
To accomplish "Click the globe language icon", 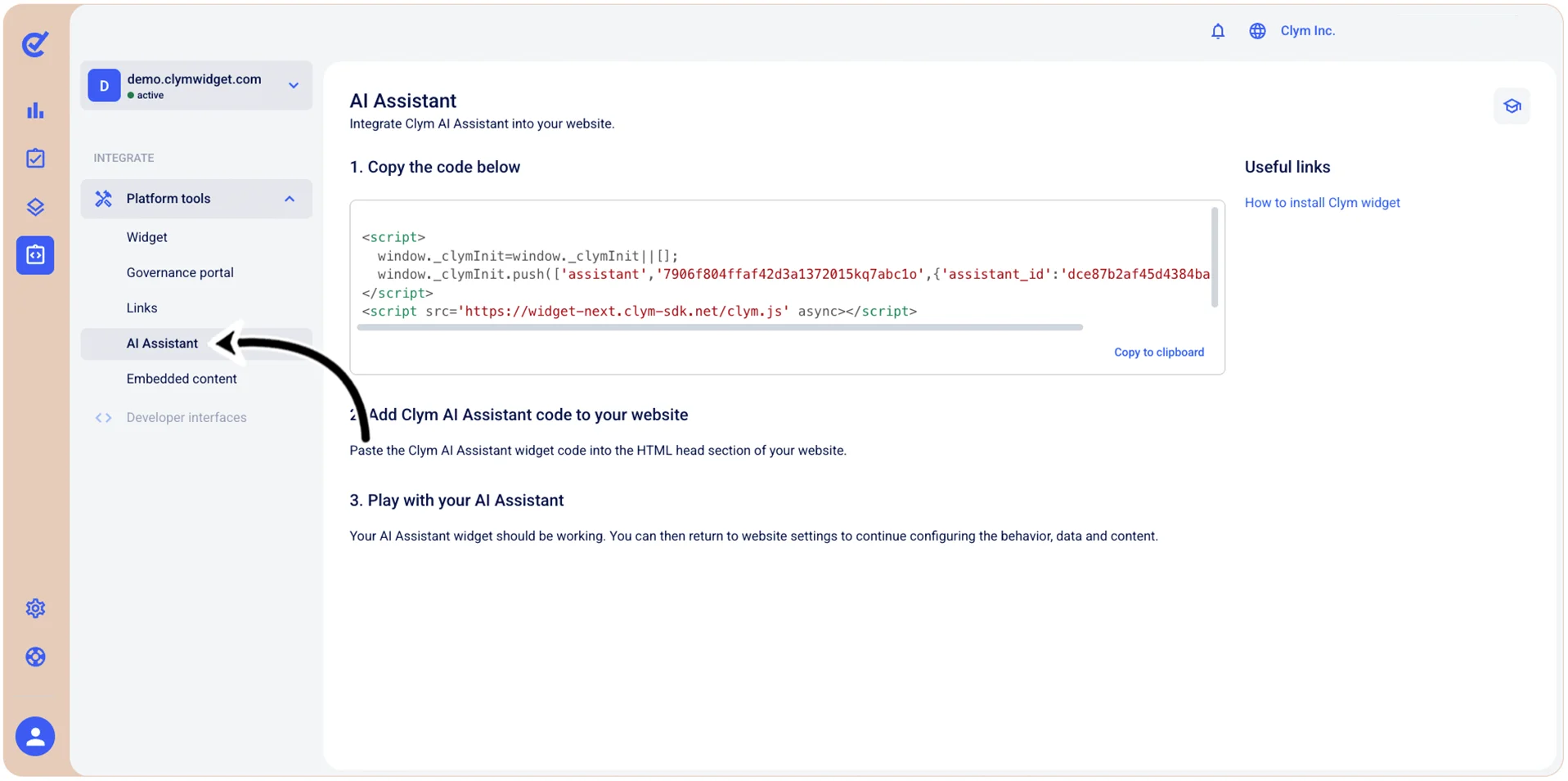I will pyautogui.click(x=1257, y=31).
